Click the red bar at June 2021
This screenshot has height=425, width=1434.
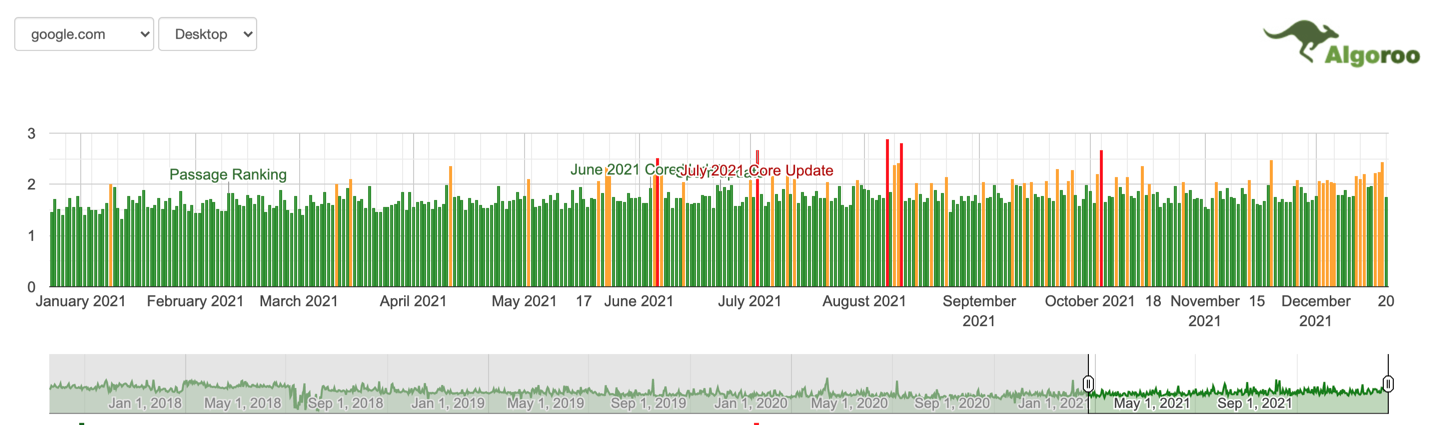(x=657, y=222)
